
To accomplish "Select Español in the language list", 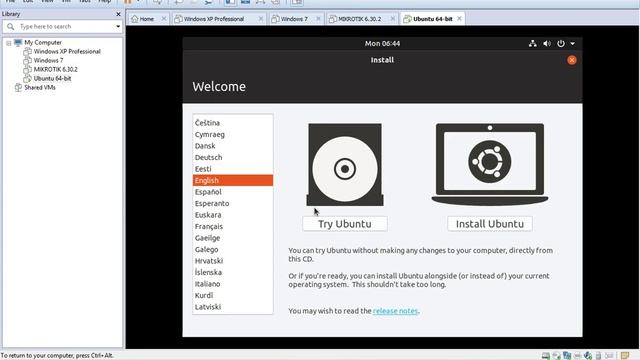I will 233,192.
